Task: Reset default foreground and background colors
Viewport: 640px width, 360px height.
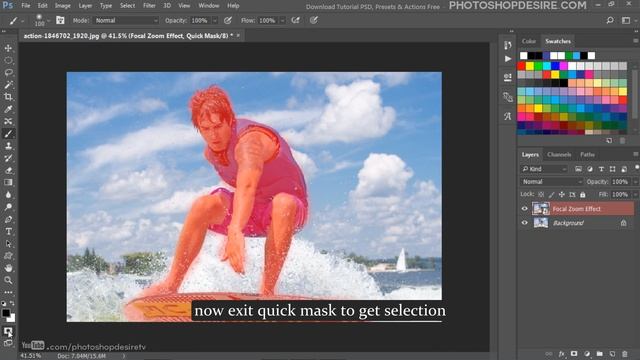Action: (4, 303)
